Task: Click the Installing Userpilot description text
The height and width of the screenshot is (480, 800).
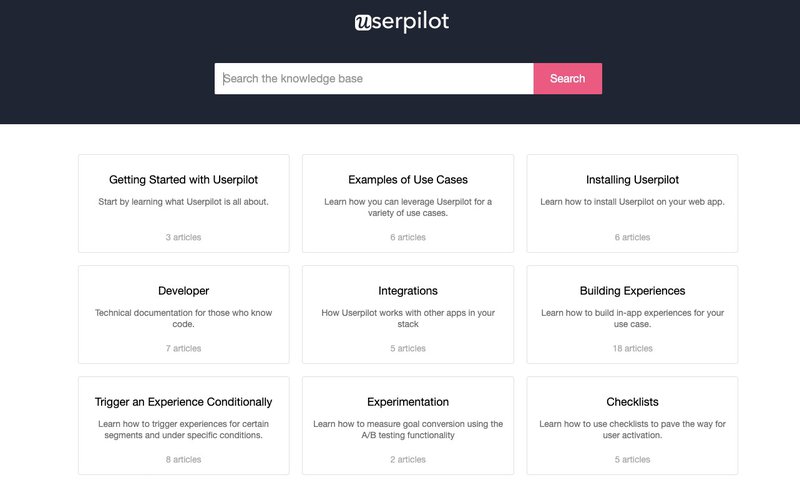Action: tap(632, 202)
